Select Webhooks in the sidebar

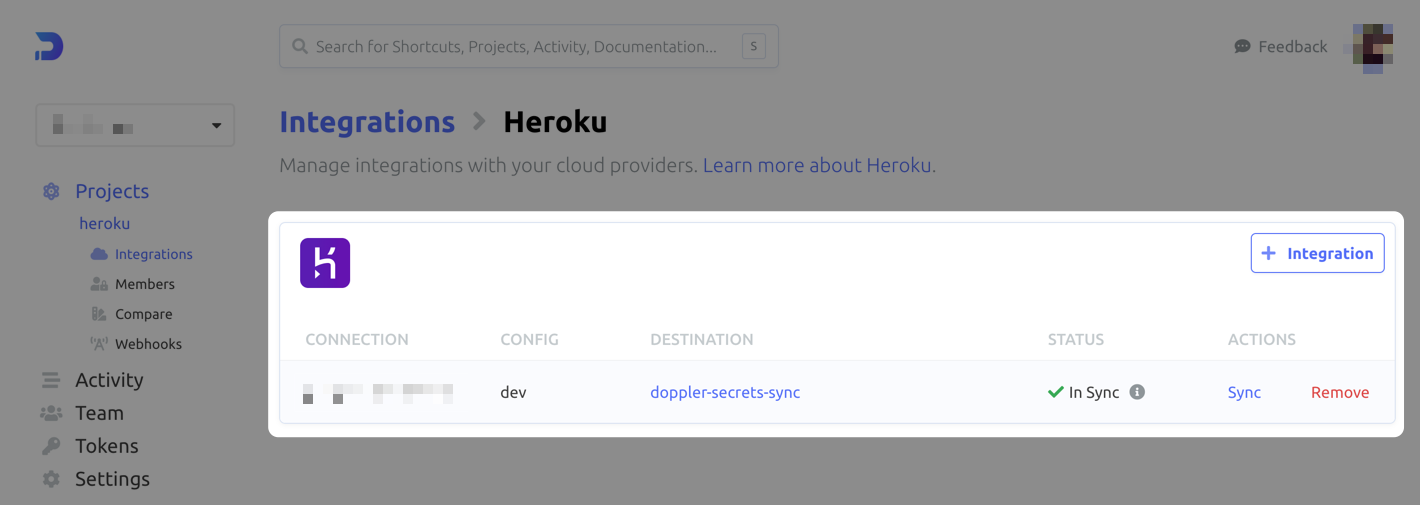[x=149, y=344]
